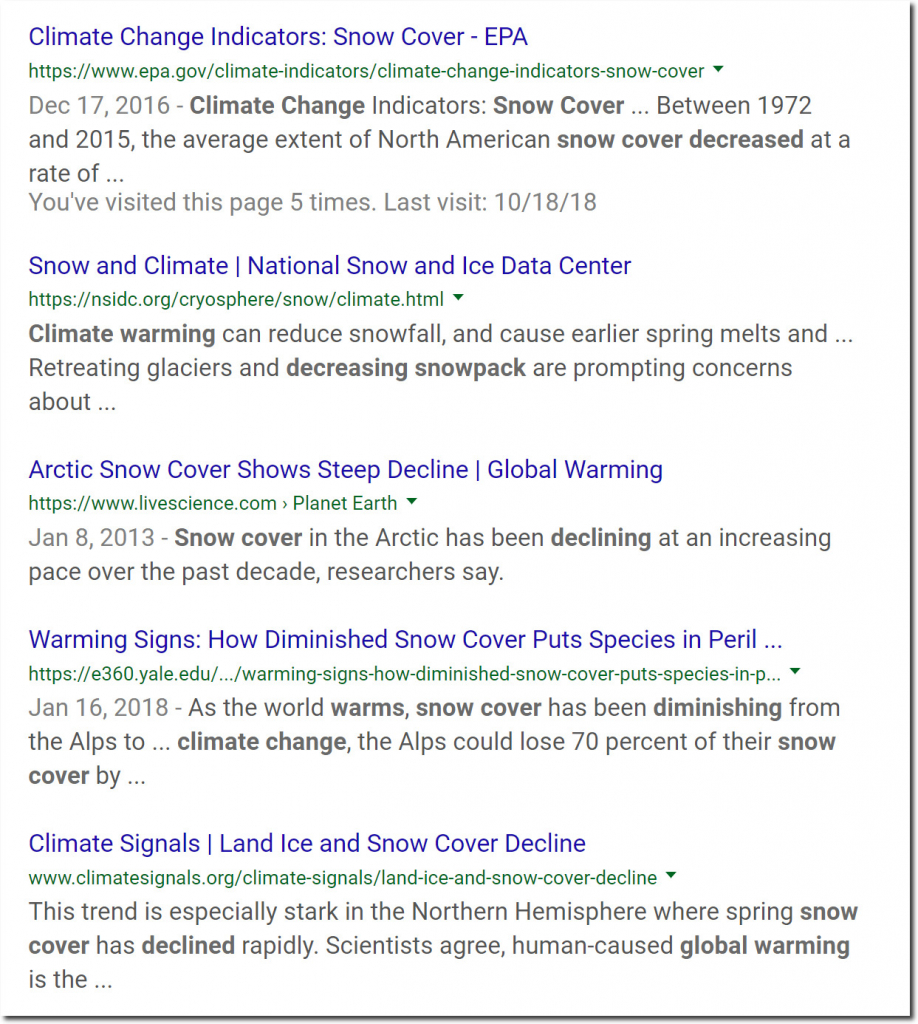Expand the dropdown arrow beside the climatesignals.org URL
The height and width of the screenshot is (1024, 918).
(671, 875)
